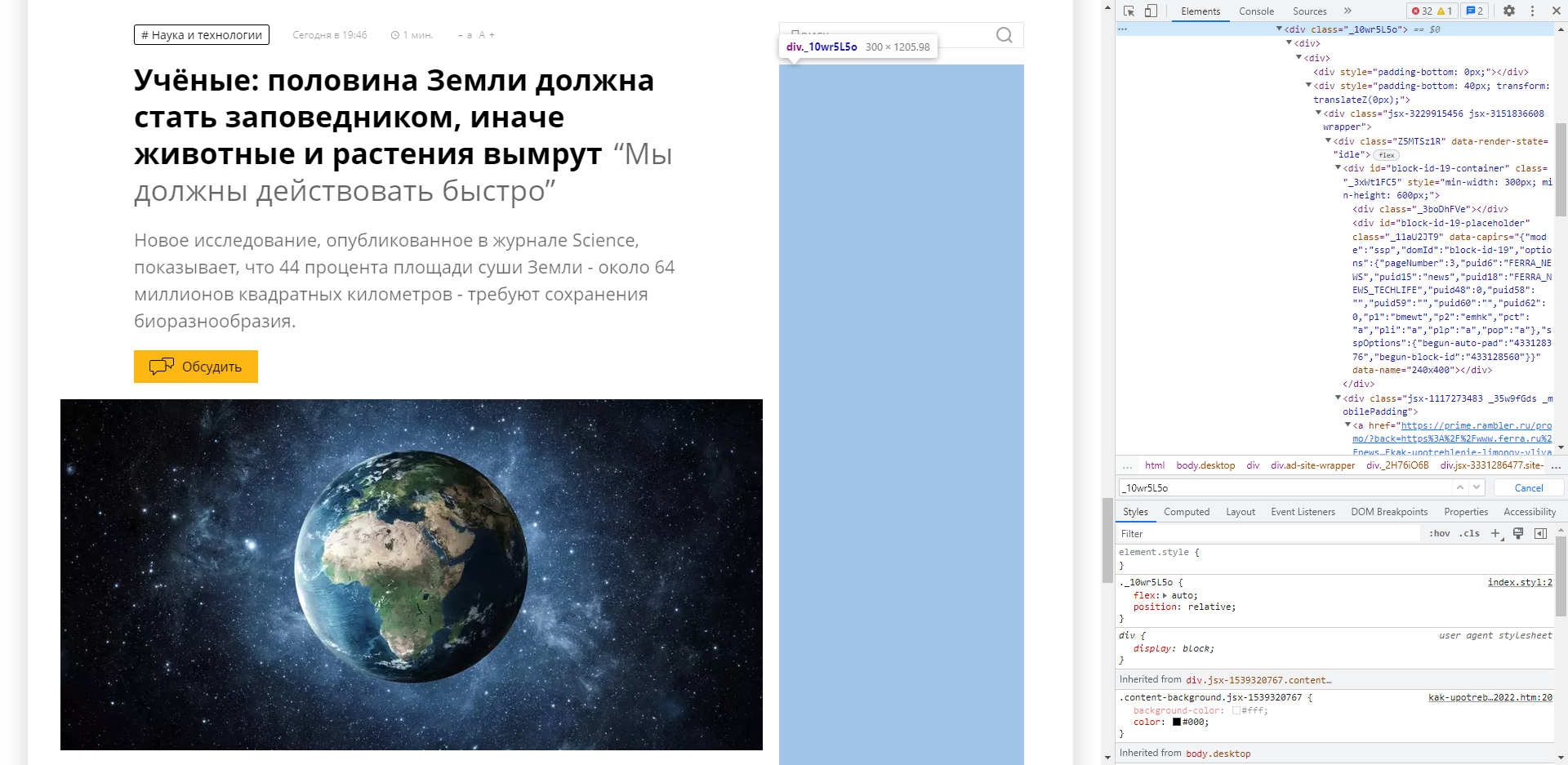Open the overflow menu in DevTools tabs

(x=1348, y=11)
